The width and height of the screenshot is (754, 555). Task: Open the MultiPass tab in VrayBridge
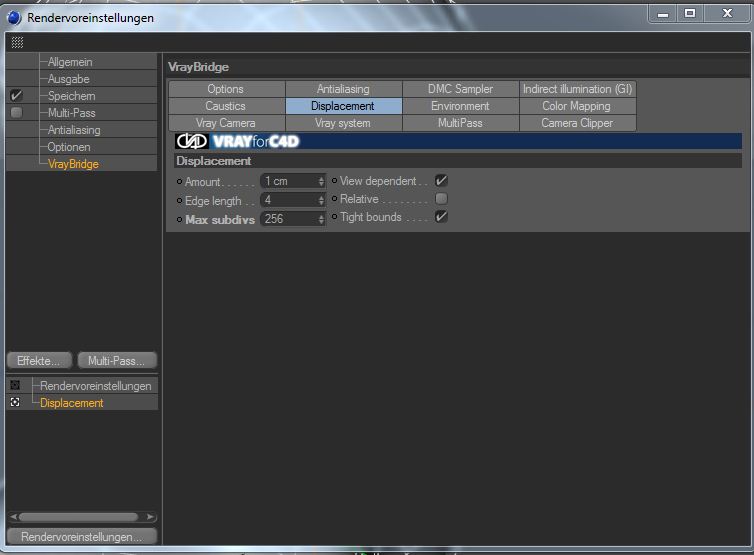point(461,123)
